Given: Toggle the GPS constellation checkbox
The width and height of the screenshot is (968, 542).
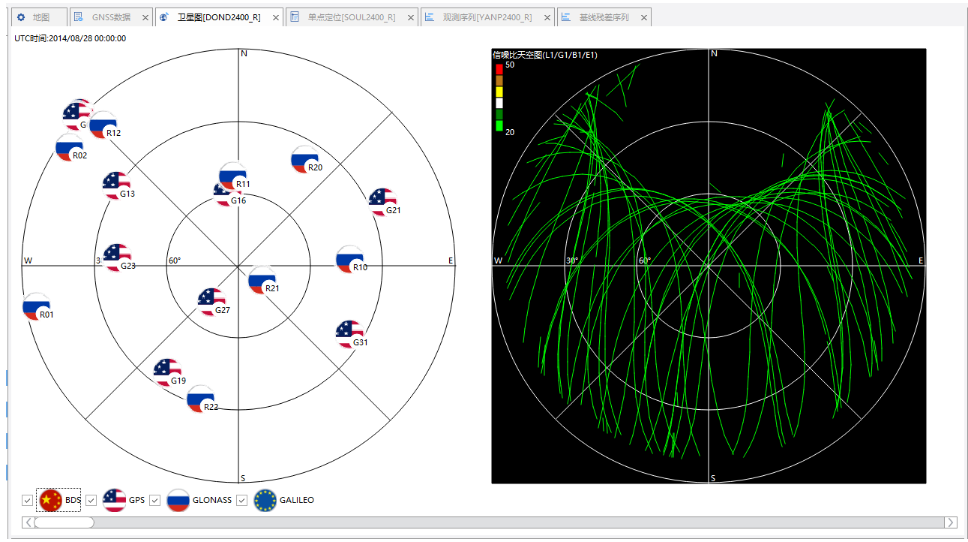Looking at the screenshot, I should [91, 500].
